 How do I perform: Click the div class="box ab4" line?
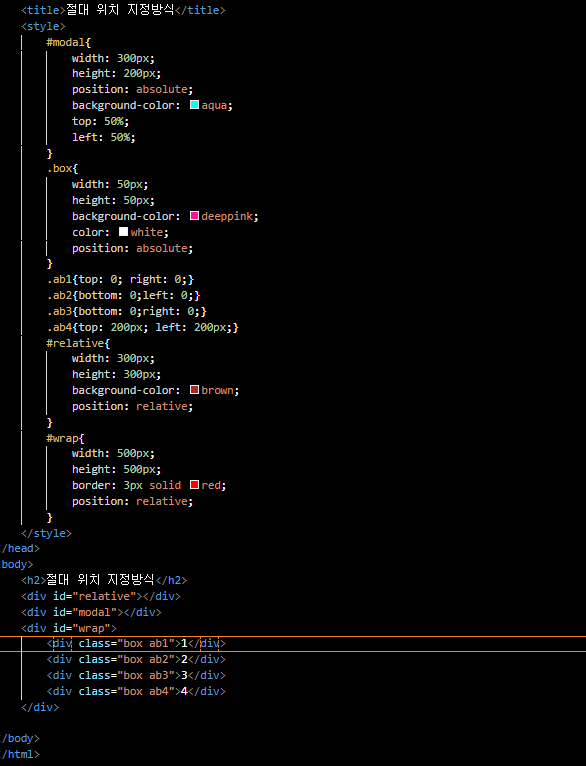pos(136,691)
